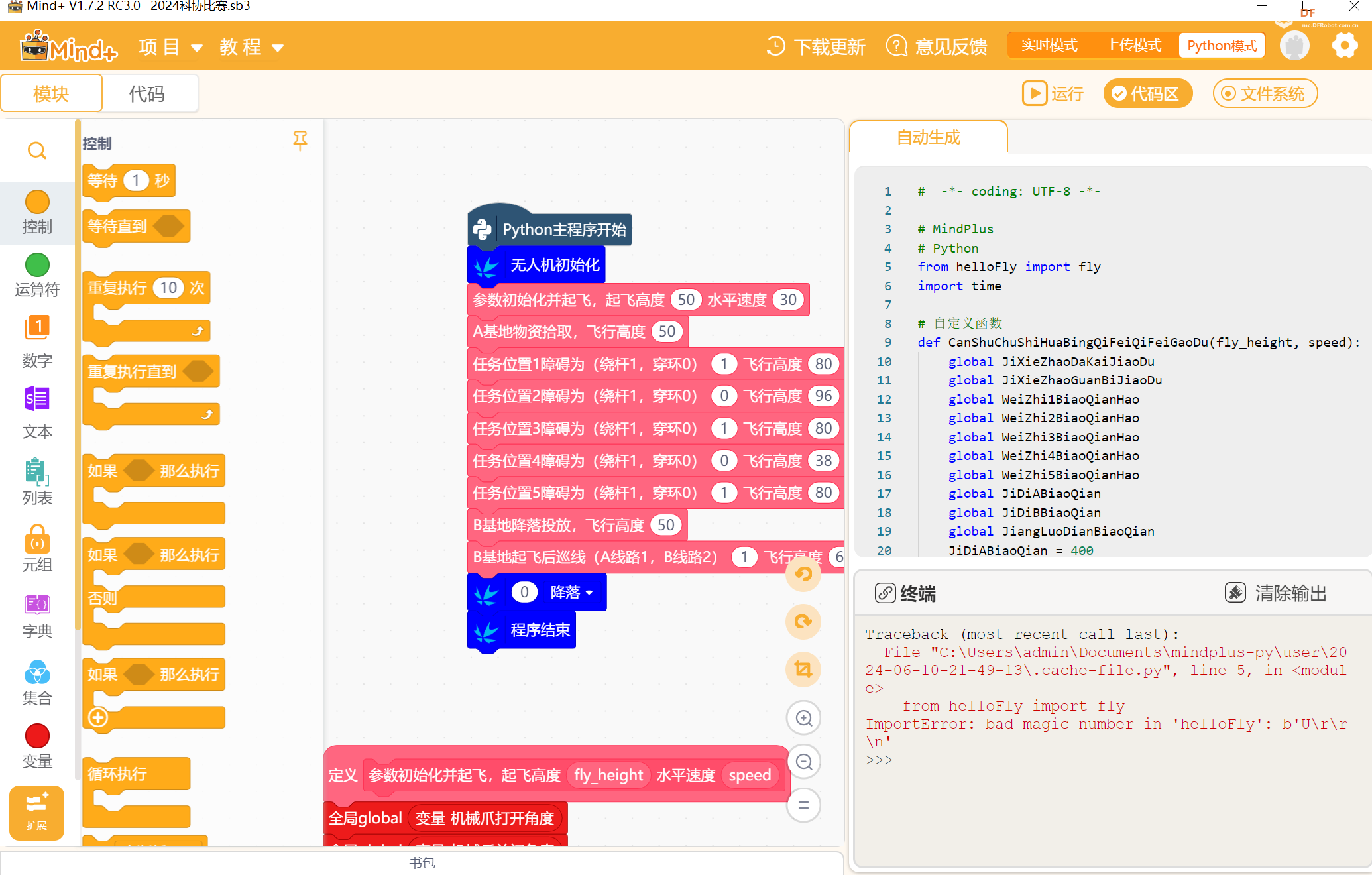The width and height of the screenshot is (1372, 875).
Task: Click the 无人机初始化 block
Action: click(x=536, y=265)
